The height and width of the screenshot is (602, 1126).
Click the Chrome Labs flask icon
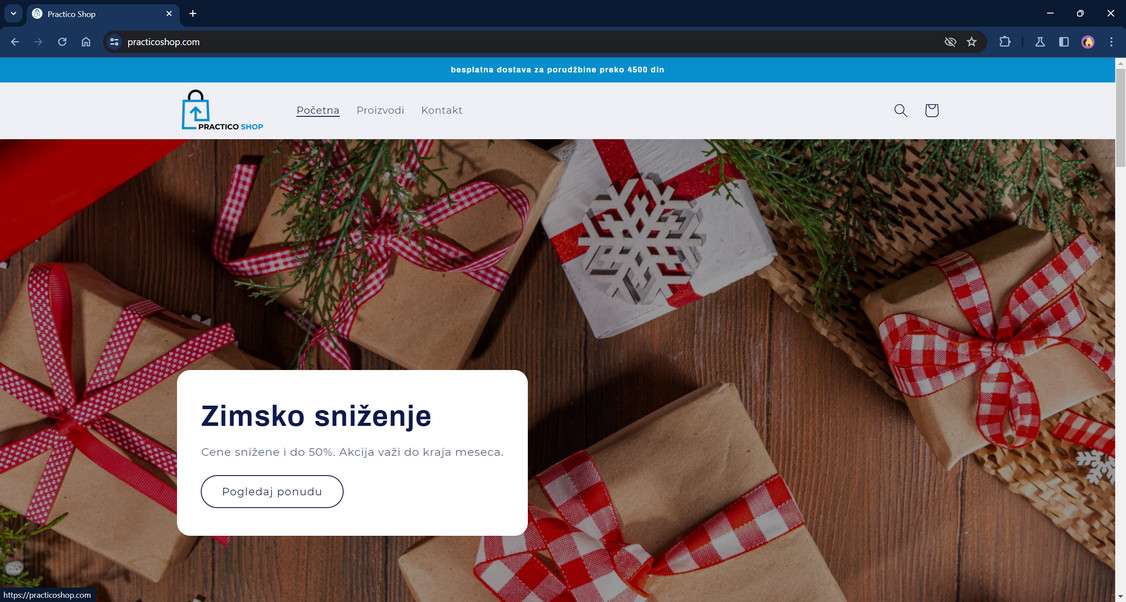click(1040, 42)
